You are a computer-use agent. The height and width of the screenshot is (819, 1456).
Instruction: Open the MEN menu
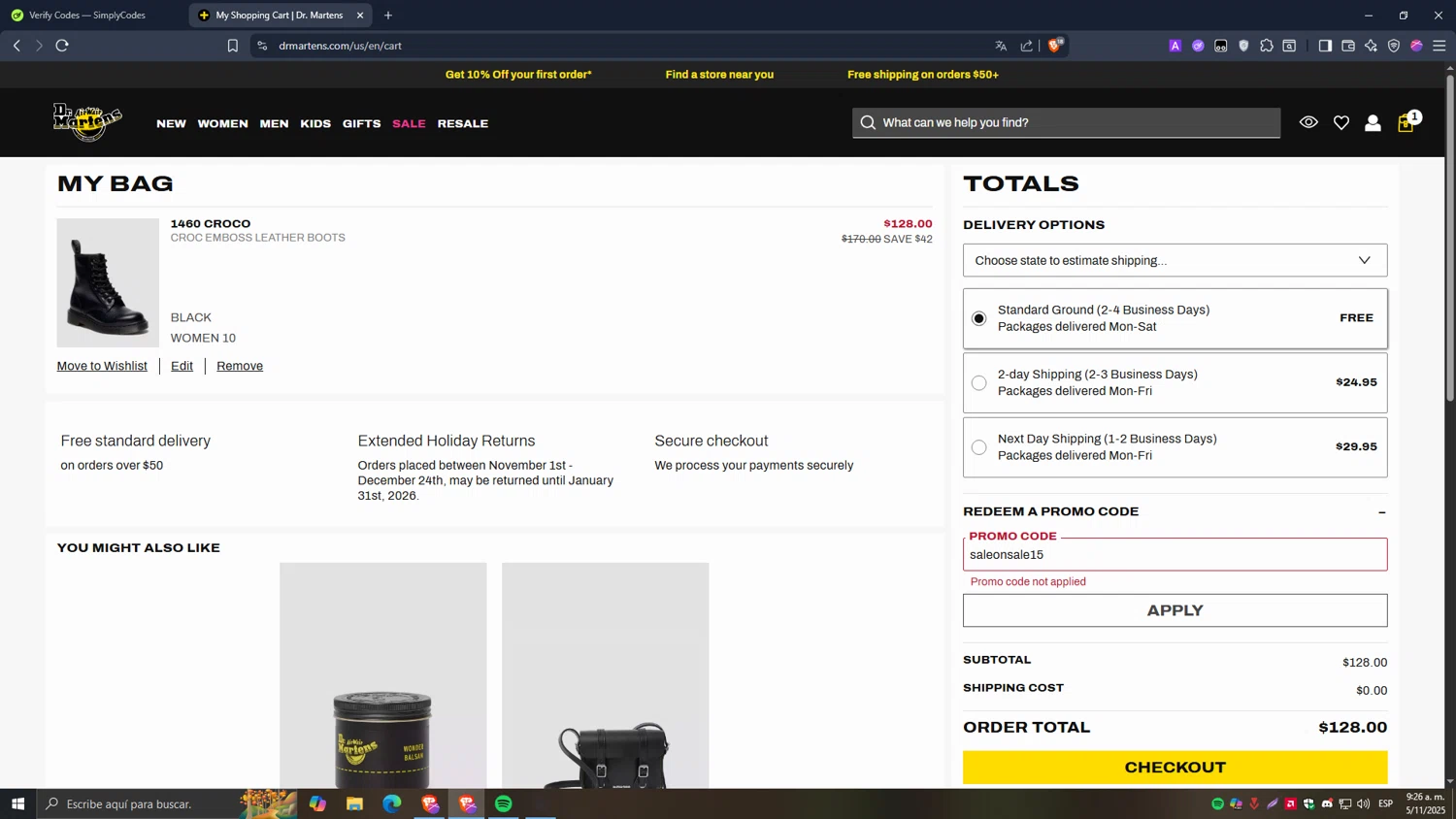274,123
